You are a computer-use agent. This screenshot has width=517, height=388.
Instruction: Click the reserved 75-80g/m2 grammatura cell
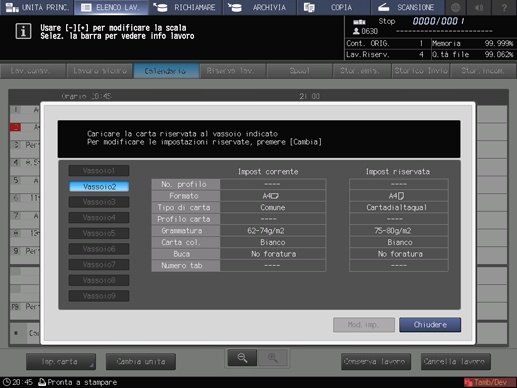tap(399, 231)
